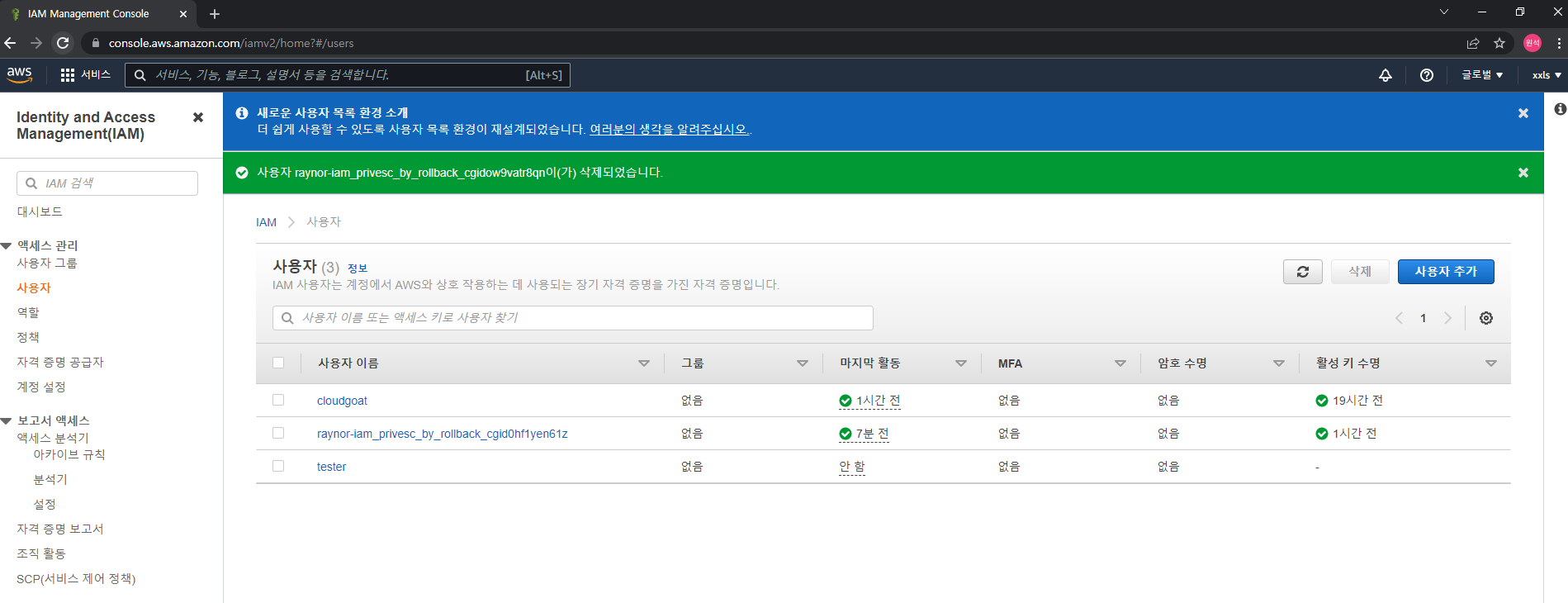Click the 여러분의 생각을 알려주십시오 feedback link
Viewport: 1568px width, 603px height.
click(x=670, y=130)
